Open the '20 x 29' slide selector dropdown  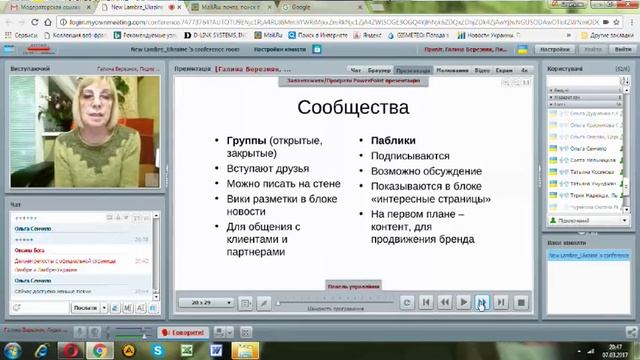pyautogui.click(x=206, y=302)
